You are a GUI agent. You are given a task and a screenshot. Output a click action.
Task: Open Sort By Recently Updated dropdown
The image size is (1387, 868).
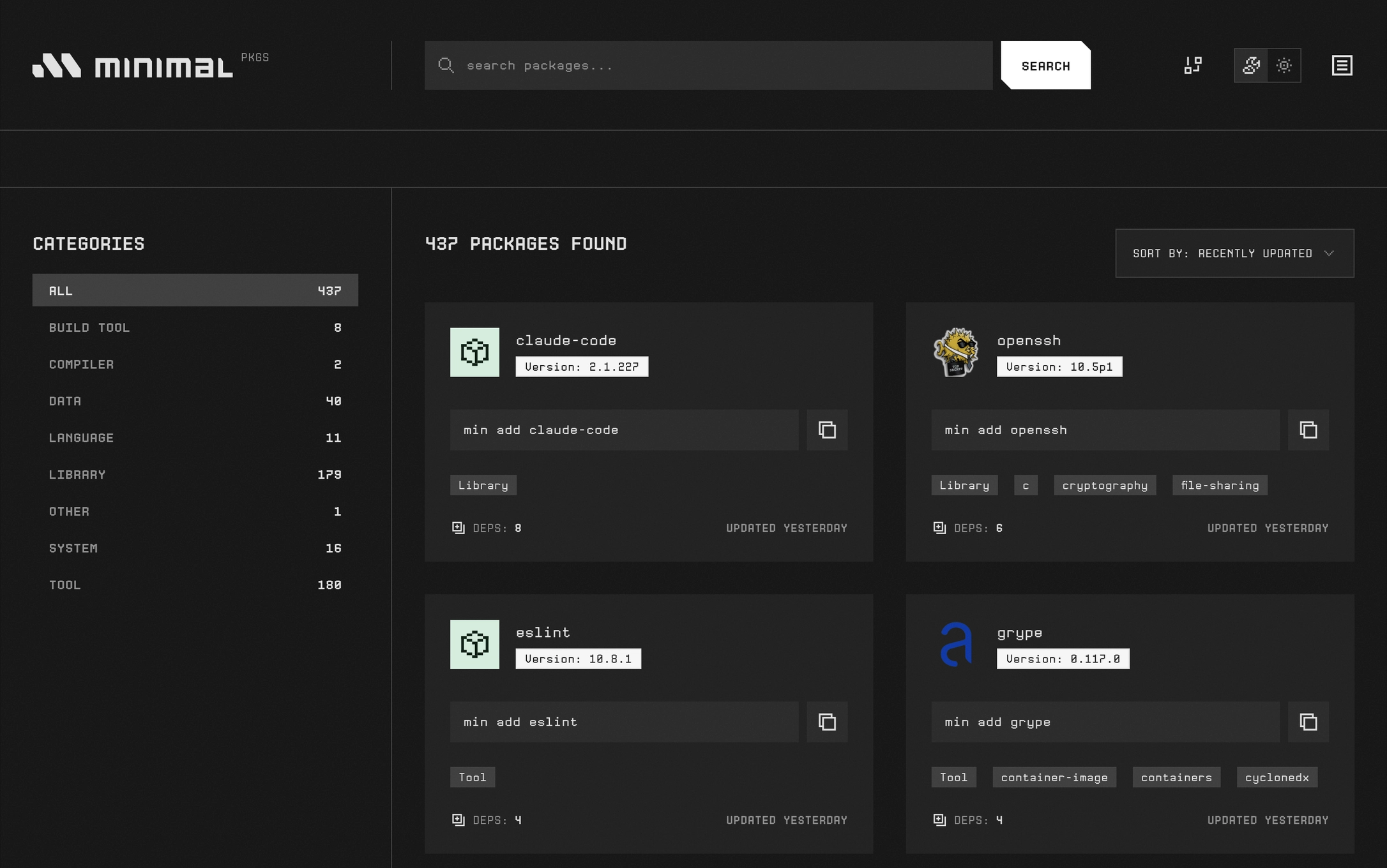pos(1234,253)
